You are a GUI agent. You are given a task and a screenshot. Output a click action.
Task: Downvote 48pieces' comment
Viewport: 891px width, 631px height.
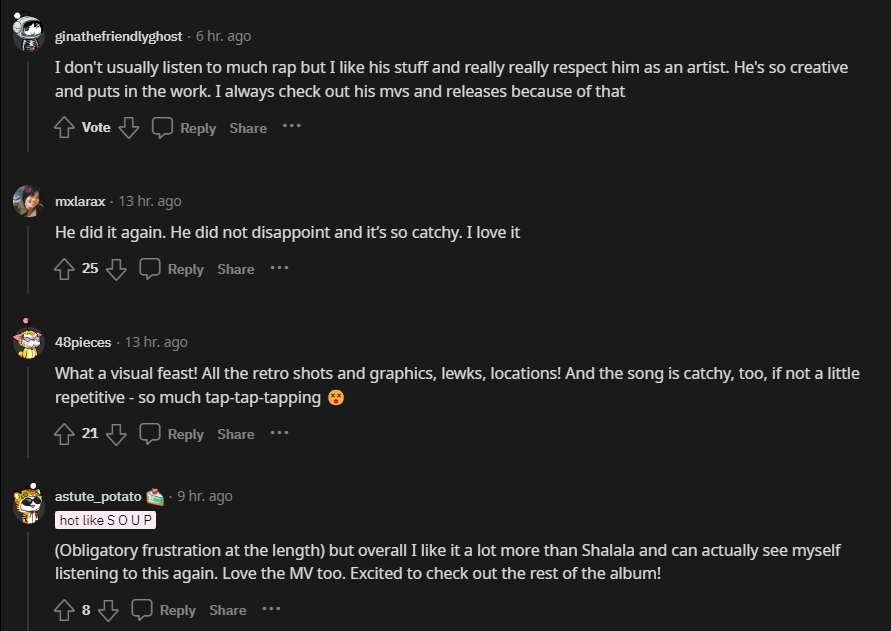[116, 434]
